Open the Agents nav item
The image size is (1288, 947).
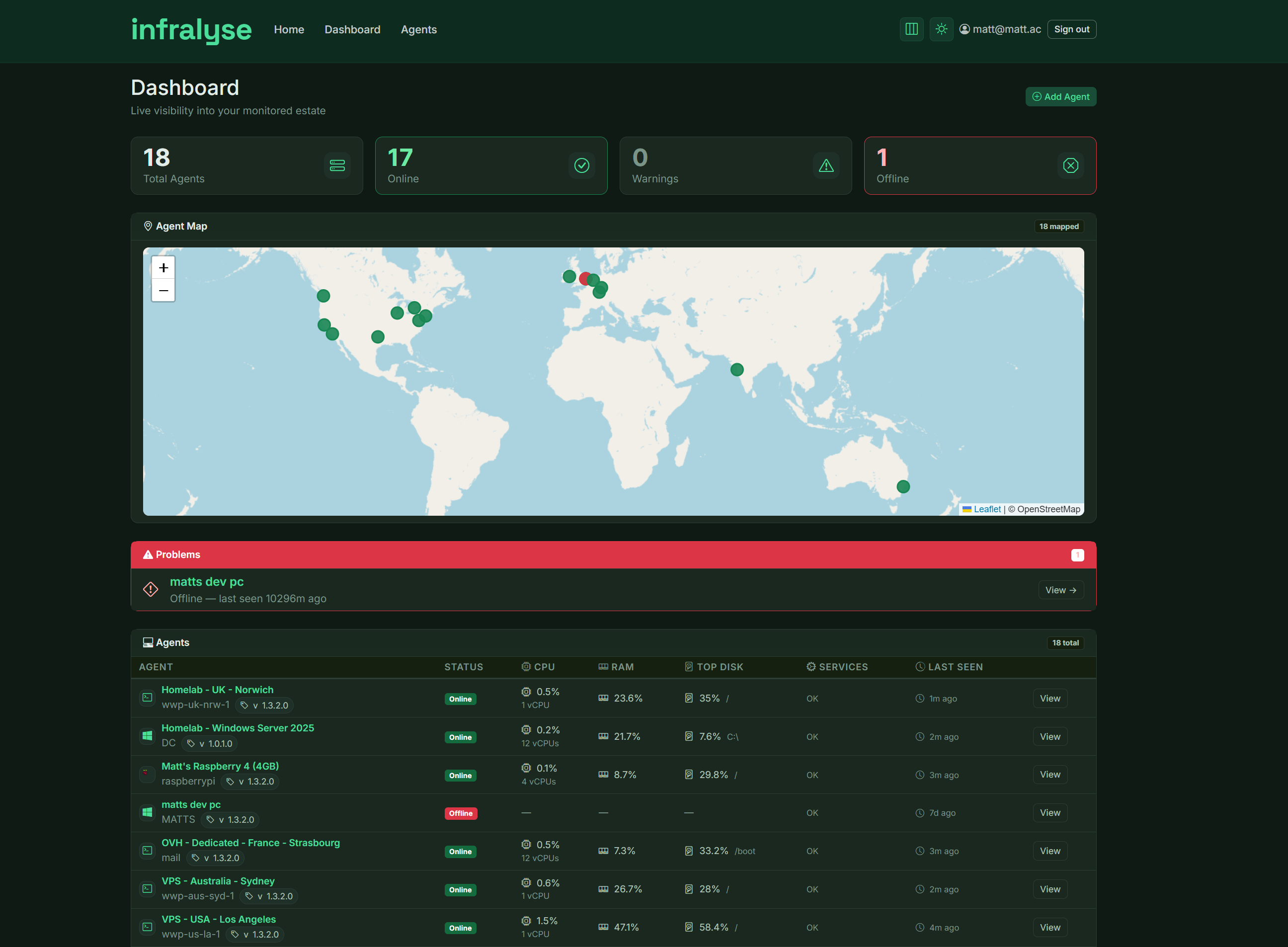click(x=418, y=29)
